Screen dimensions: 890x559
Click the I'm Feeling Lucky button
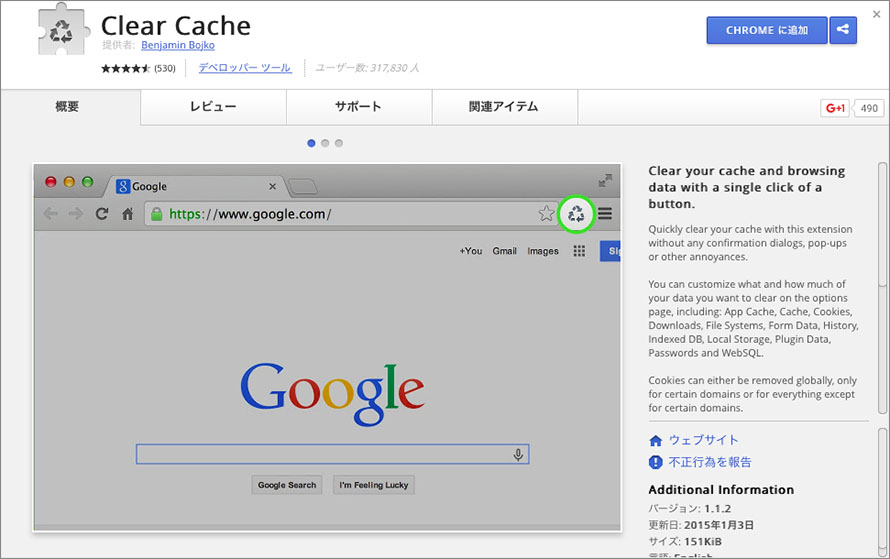tap(374, 485)
